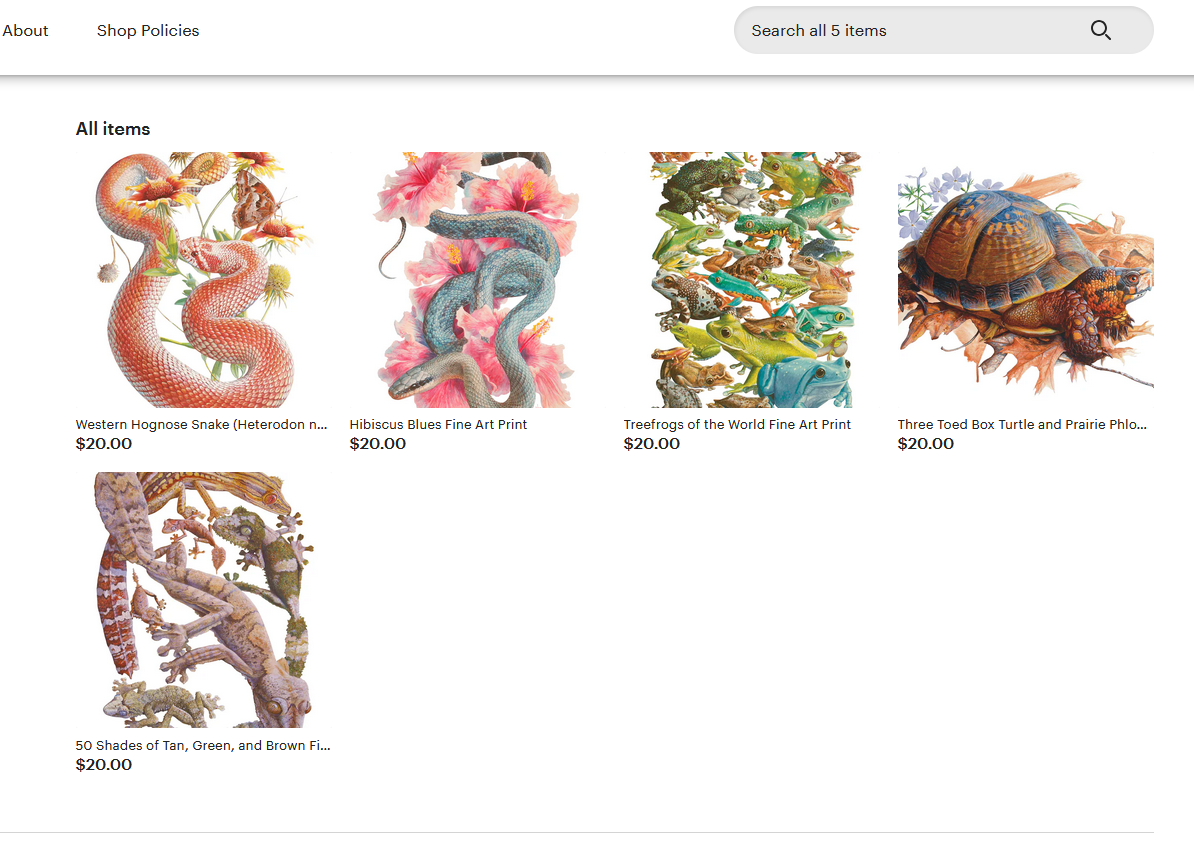Click the $20.00 price under Western Hognose Snake

coord(104,444)
